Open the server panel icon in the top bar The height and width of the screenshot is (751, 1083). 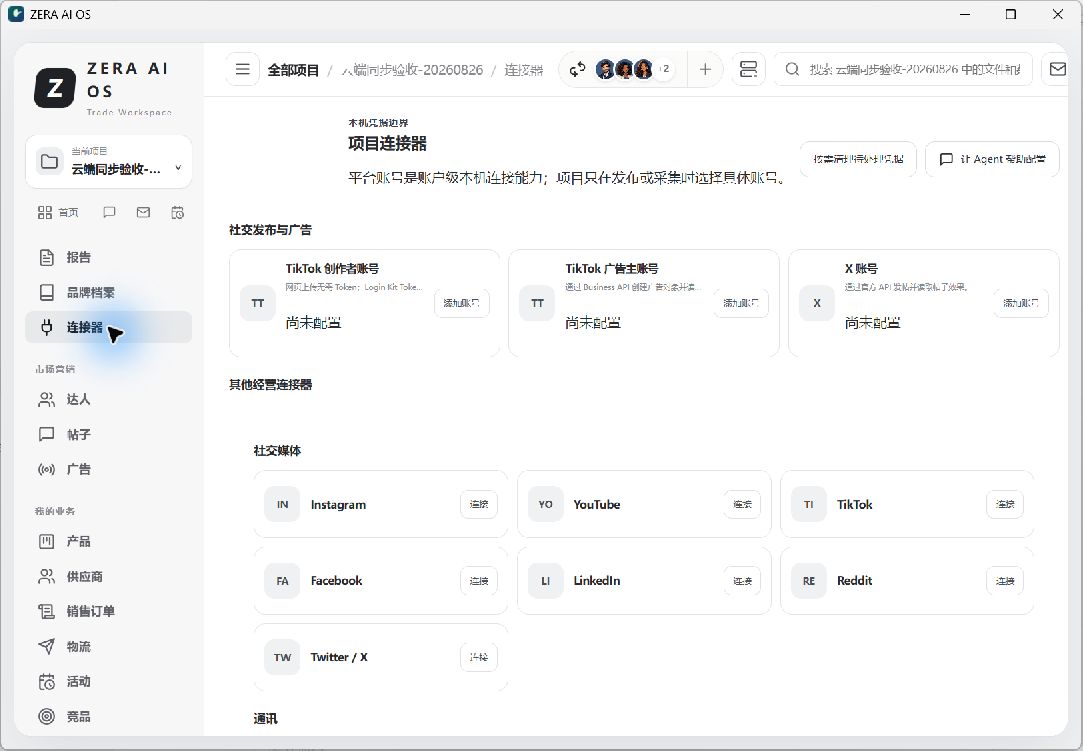point(748,69)
